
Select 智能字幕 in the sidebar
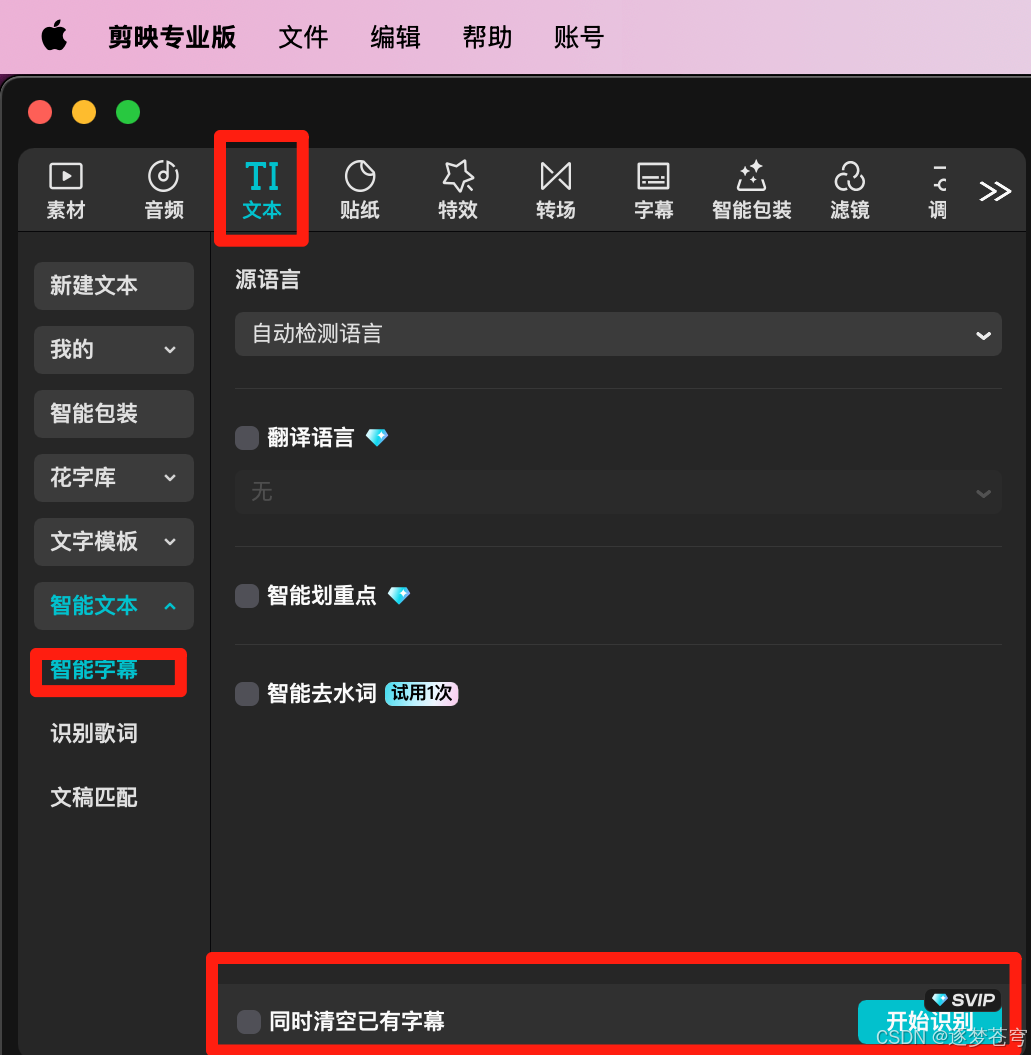point(94,669)
